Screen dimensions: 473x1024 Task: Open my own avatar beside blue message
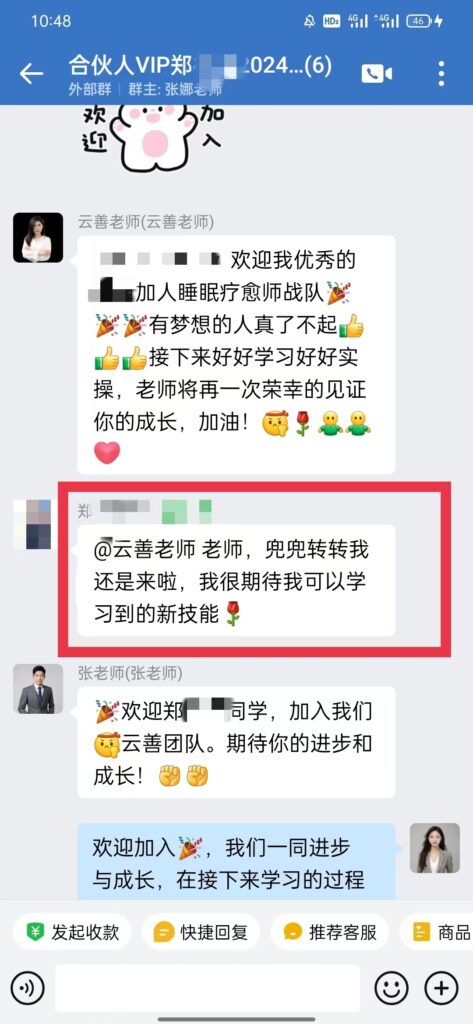coord(434,848)
